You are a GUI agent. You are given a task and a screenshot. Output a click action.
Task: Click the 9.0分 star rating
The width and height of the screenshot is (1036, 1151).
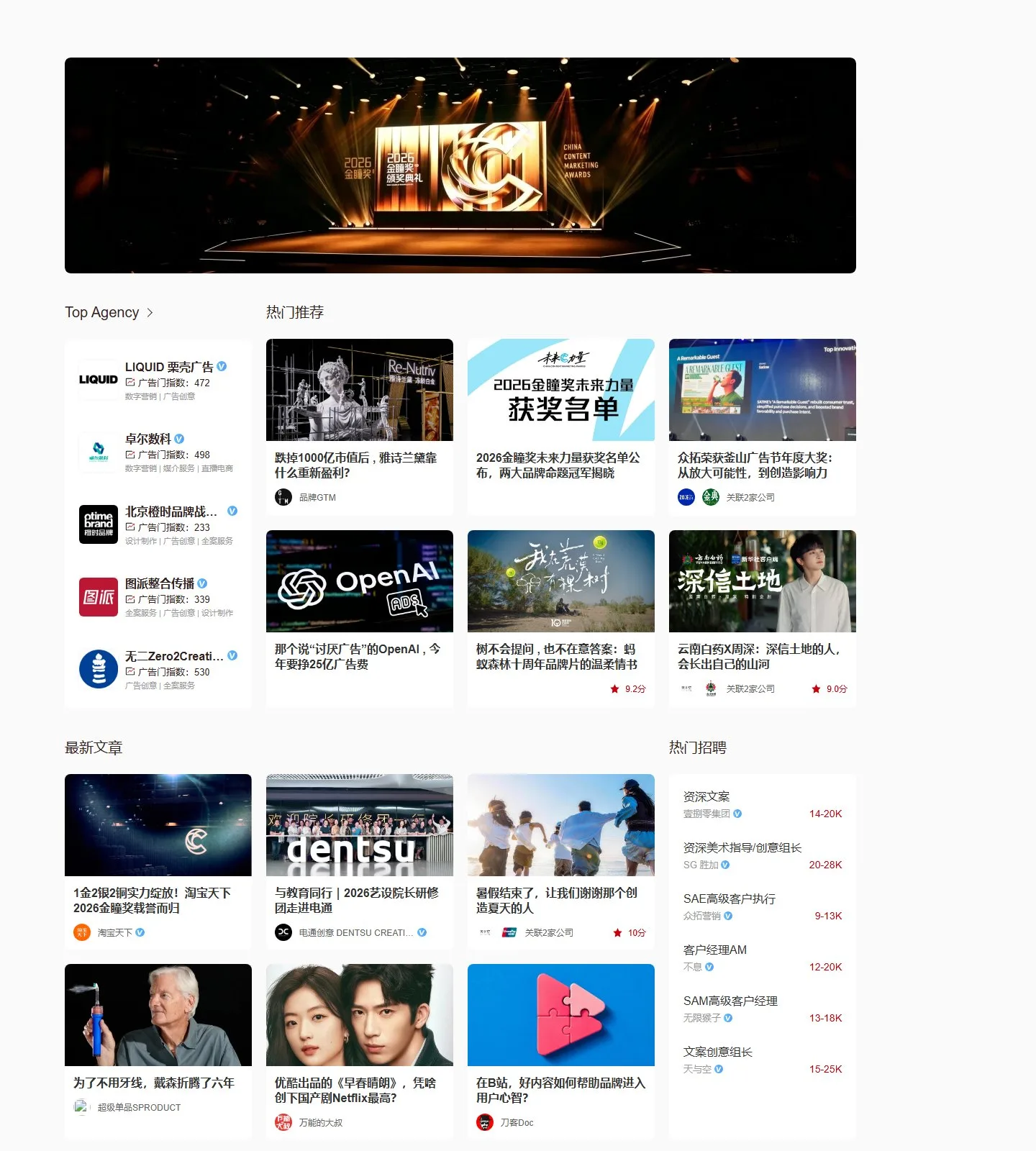[830, 689]
